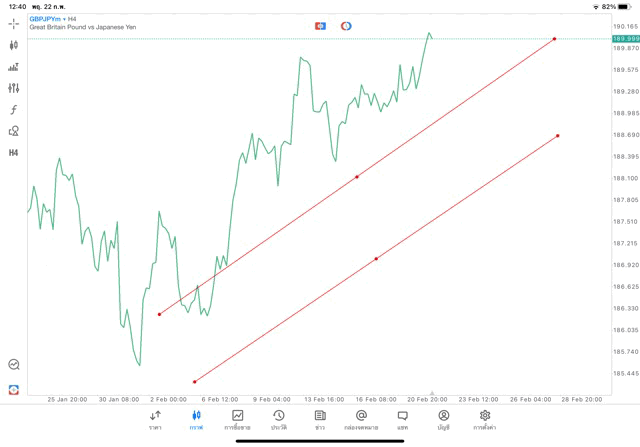Open the drawing objects shapes tool
The image size is (640, 447).
pos(14,131)
